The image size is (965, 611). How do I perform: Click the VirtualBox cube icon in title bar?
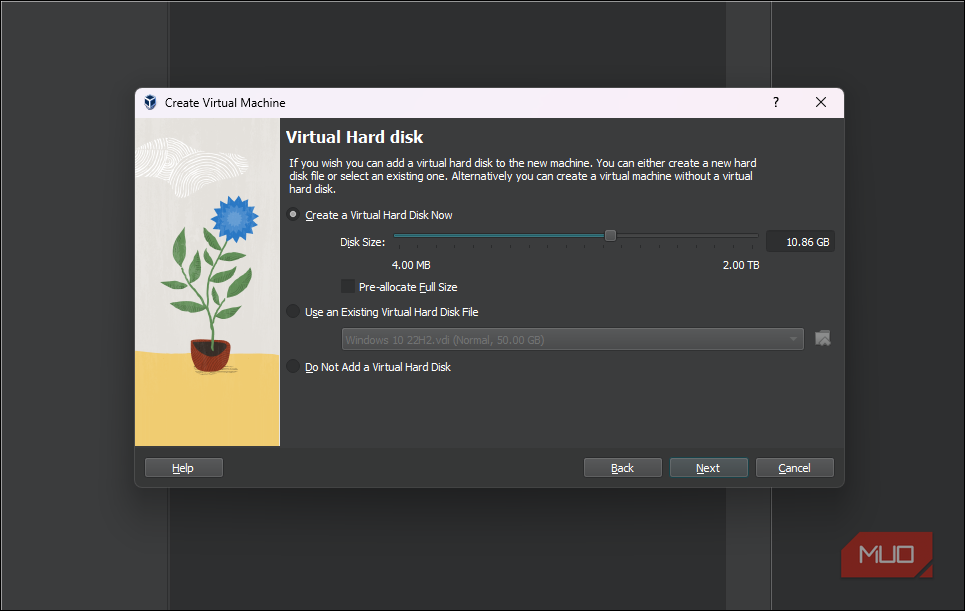[150, 102]
